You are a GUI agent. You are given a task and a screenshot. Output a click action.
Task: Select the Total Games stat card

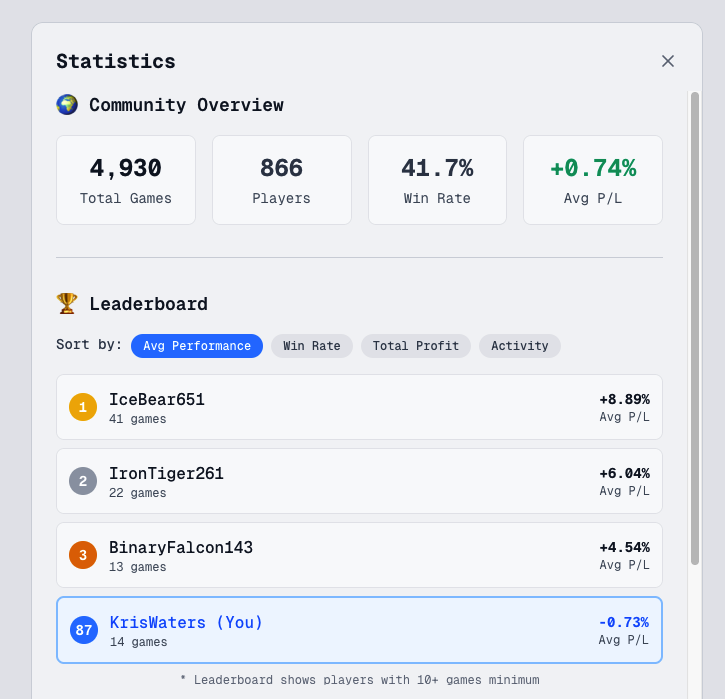point(126,180)
